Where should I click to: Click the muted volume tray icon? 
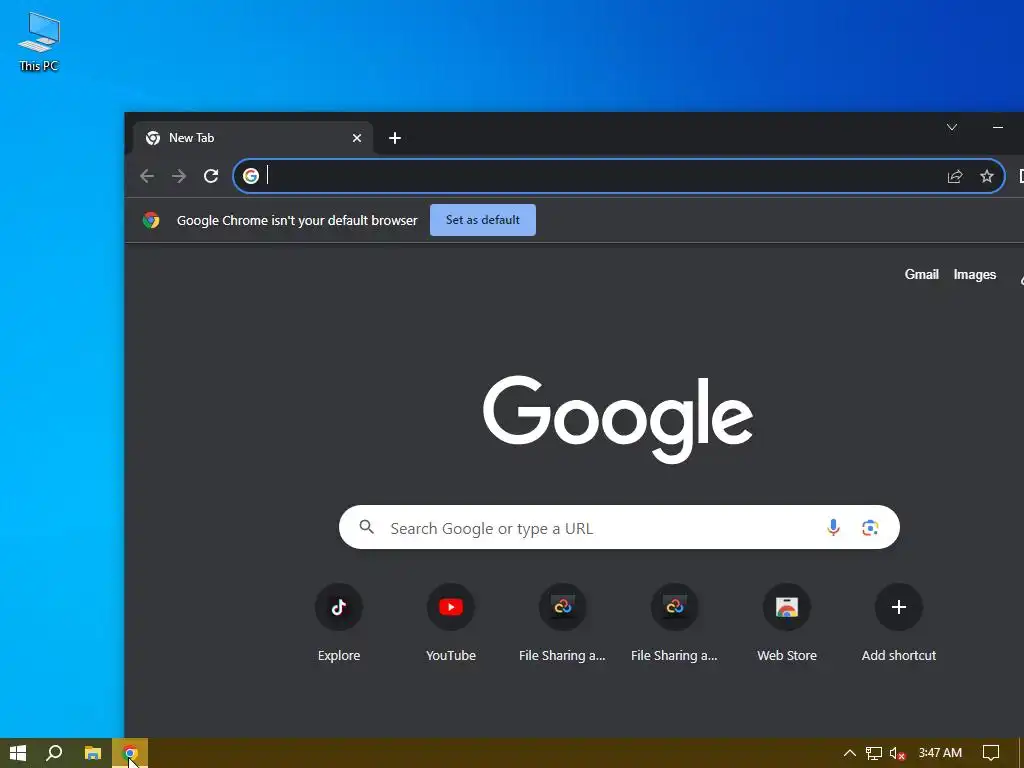[x=897, y=753]
